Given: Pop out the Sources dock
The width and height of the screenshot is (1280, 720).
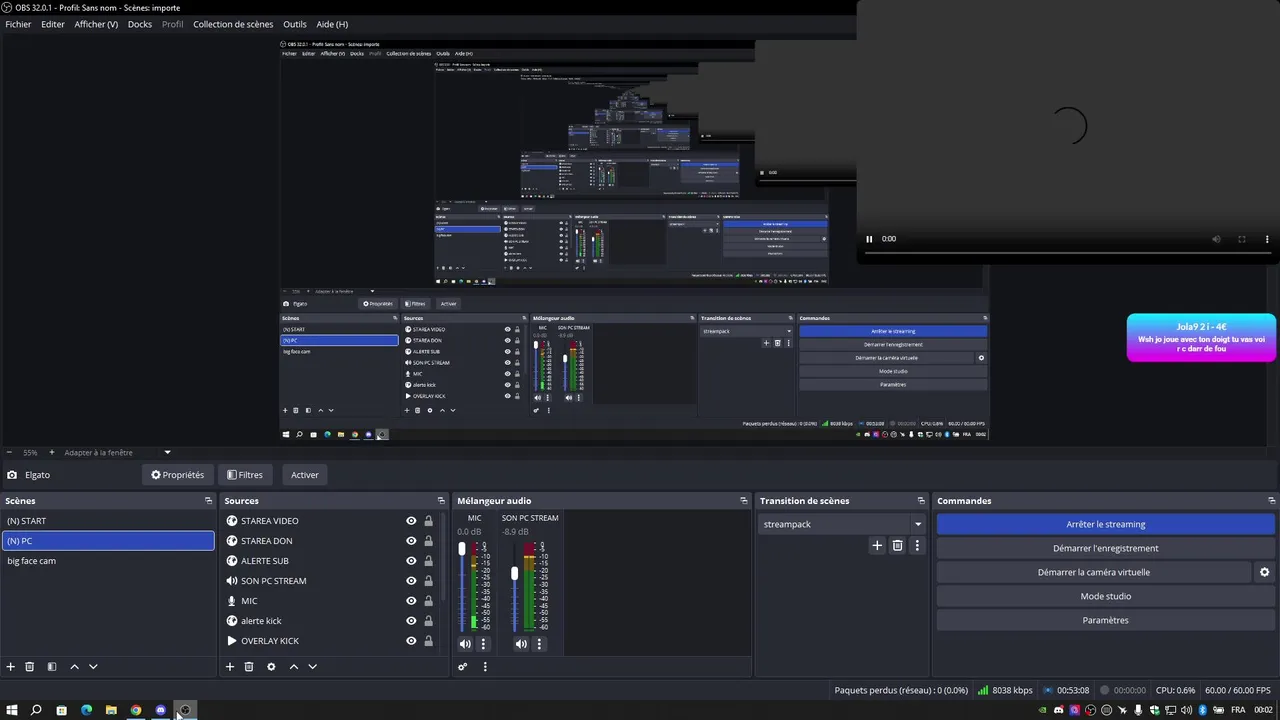Looking at the screenshot, I should (441, 501).
